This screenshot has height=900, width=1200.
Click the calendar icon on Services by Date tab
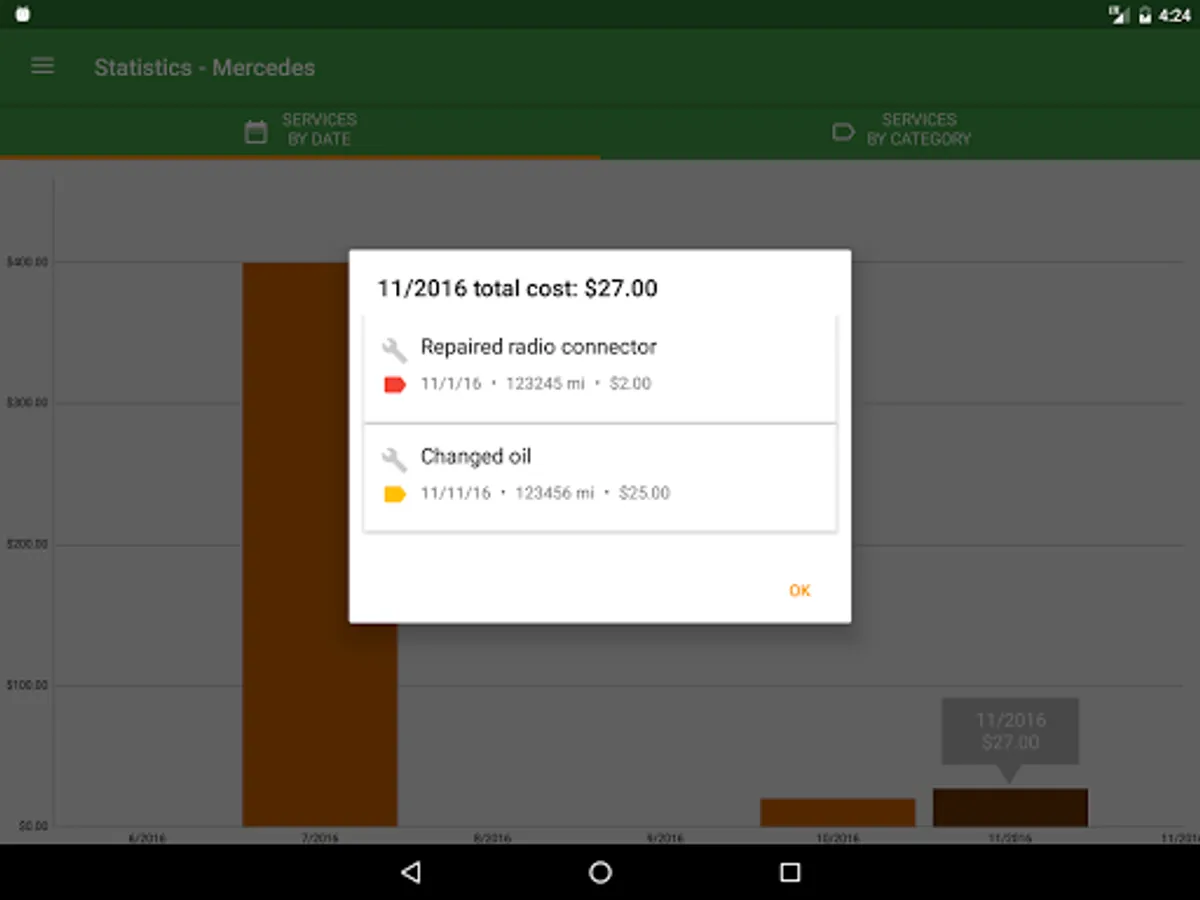[x=256, y=132]
